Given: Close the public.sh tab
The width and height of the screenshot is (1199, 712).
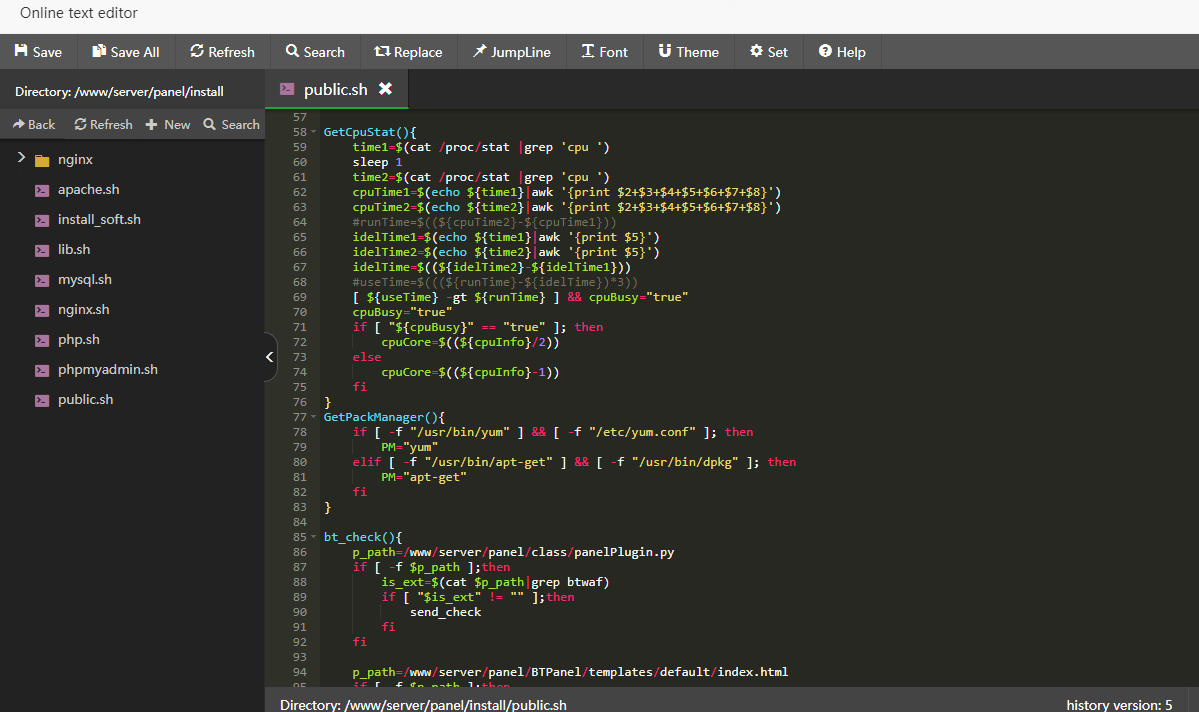Looking at the screenshot, I should click(385, 89).
